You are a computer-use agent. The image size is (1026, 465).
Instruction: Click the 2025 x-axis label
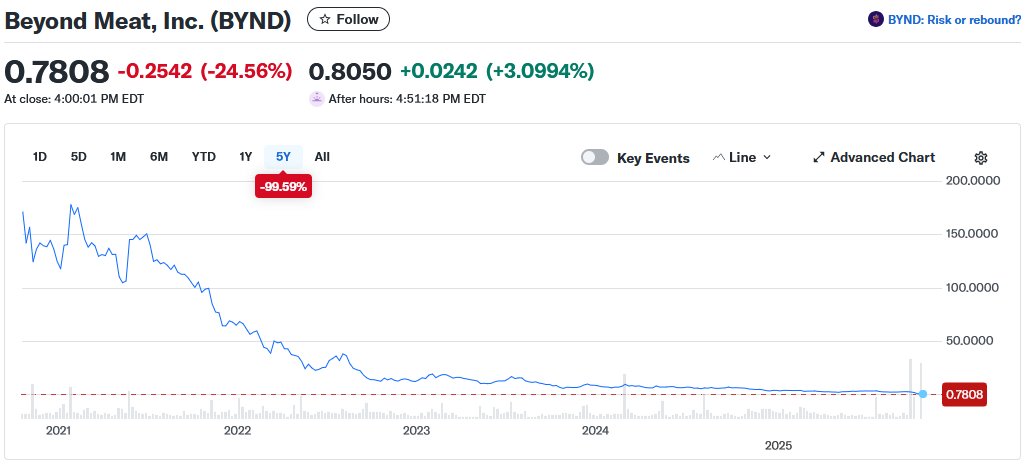click(x=779, y=445)
